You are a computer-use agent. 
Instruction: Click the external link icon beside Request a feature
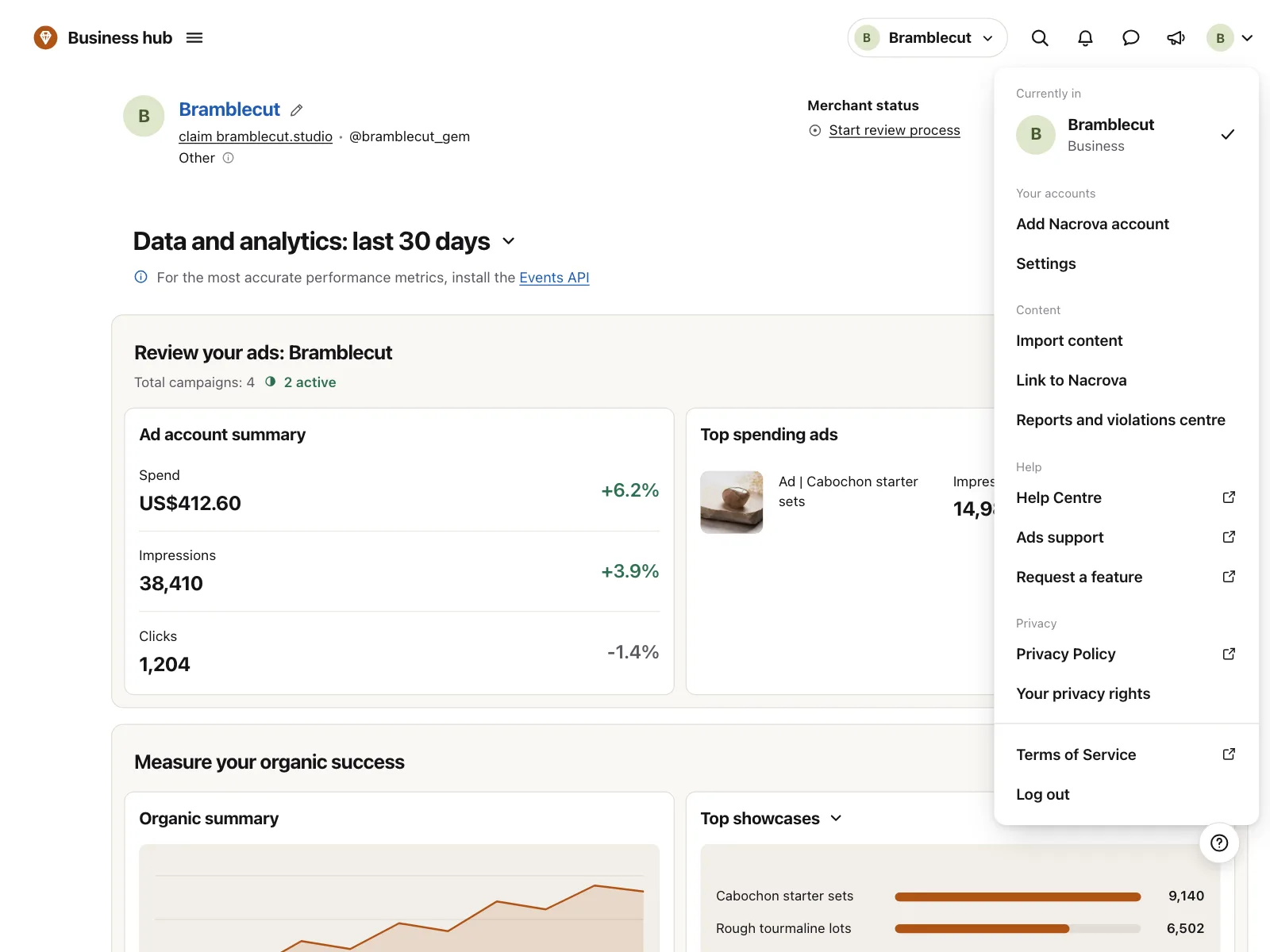pyautogui.click(x=1229, y=577)
